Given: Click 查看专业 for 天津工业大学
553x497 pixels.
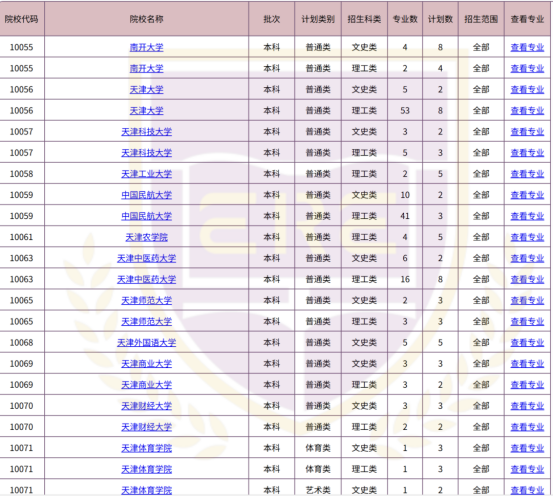Looking at the screenshot, I should 527,174.
